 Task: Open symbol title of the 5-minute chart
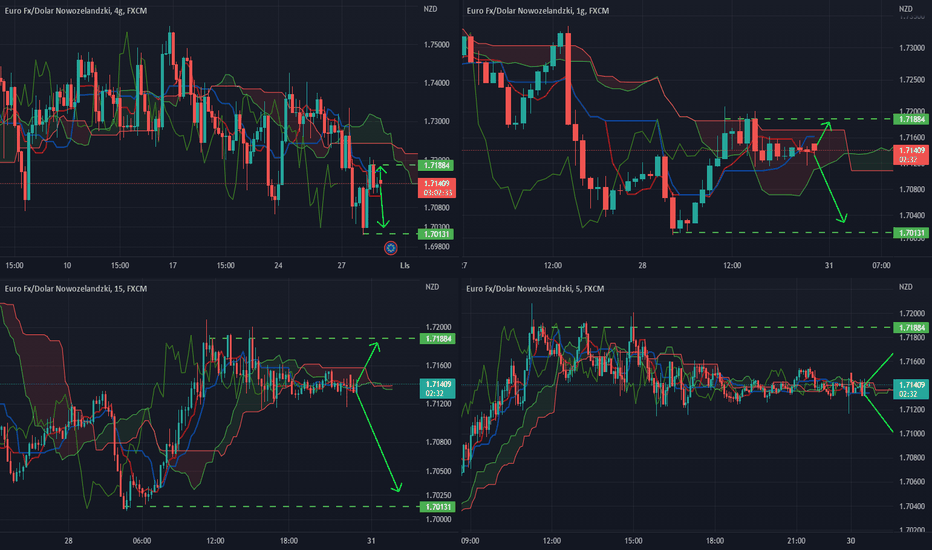tap(535, 288)
